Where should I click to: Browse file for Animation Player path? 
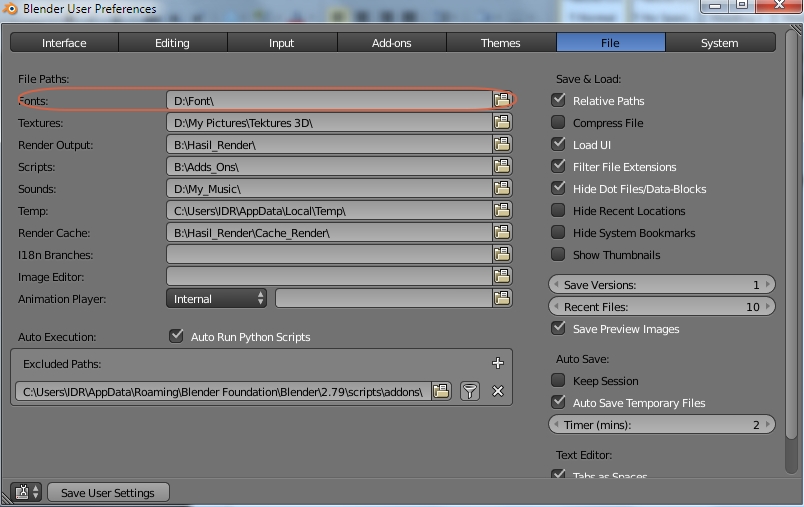[502, 298]
